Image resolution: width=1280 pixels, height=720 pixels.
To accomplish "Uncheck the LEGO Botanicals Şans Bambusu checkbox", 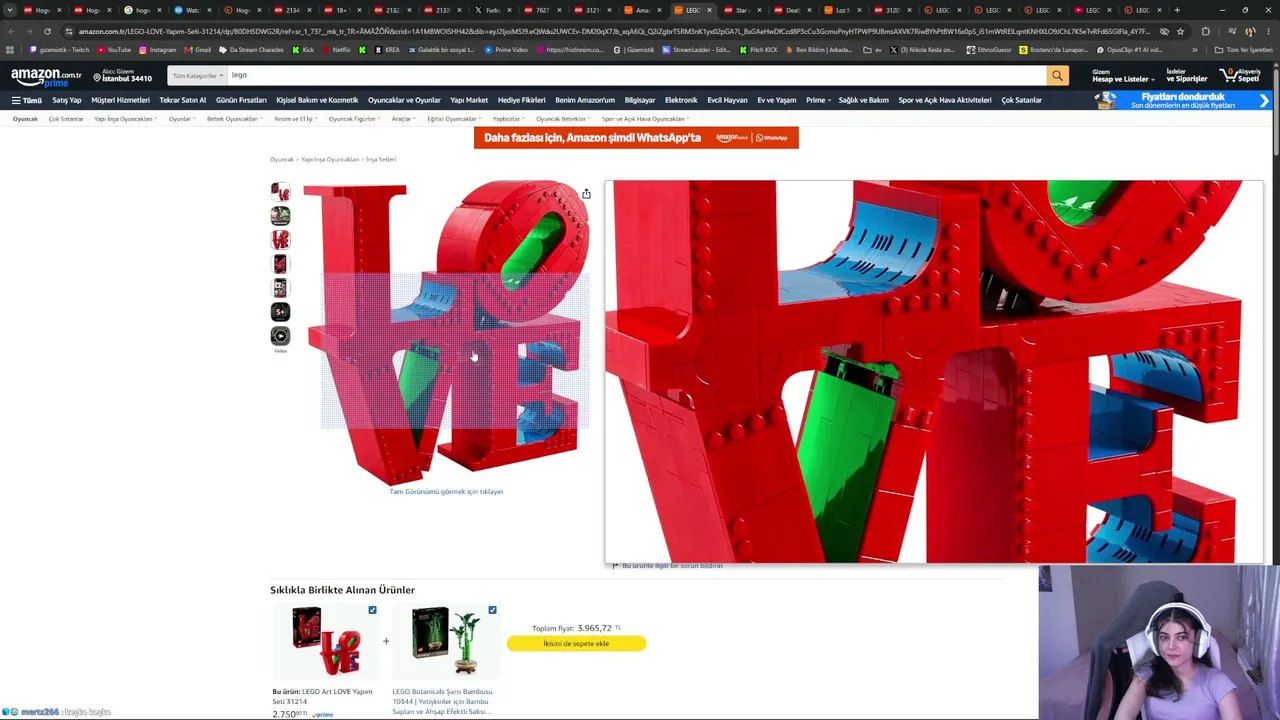I will click(492, 610).
